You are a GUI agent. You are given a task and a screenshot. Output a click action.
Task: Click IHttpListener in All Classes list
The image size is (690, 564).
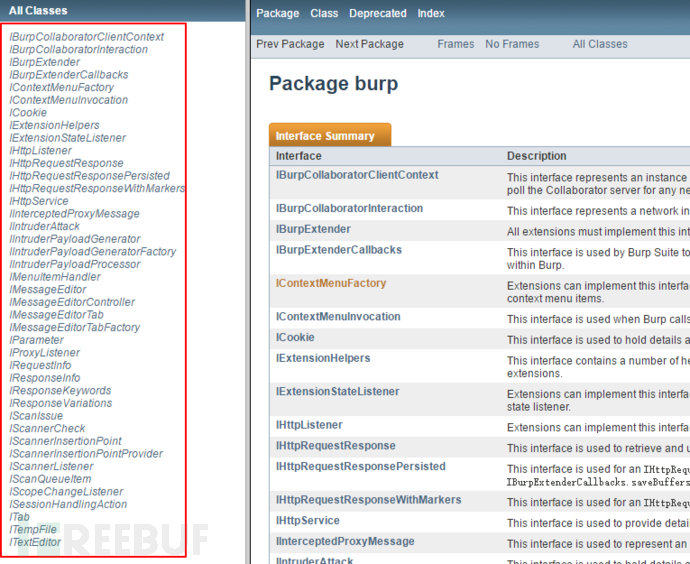40,150
